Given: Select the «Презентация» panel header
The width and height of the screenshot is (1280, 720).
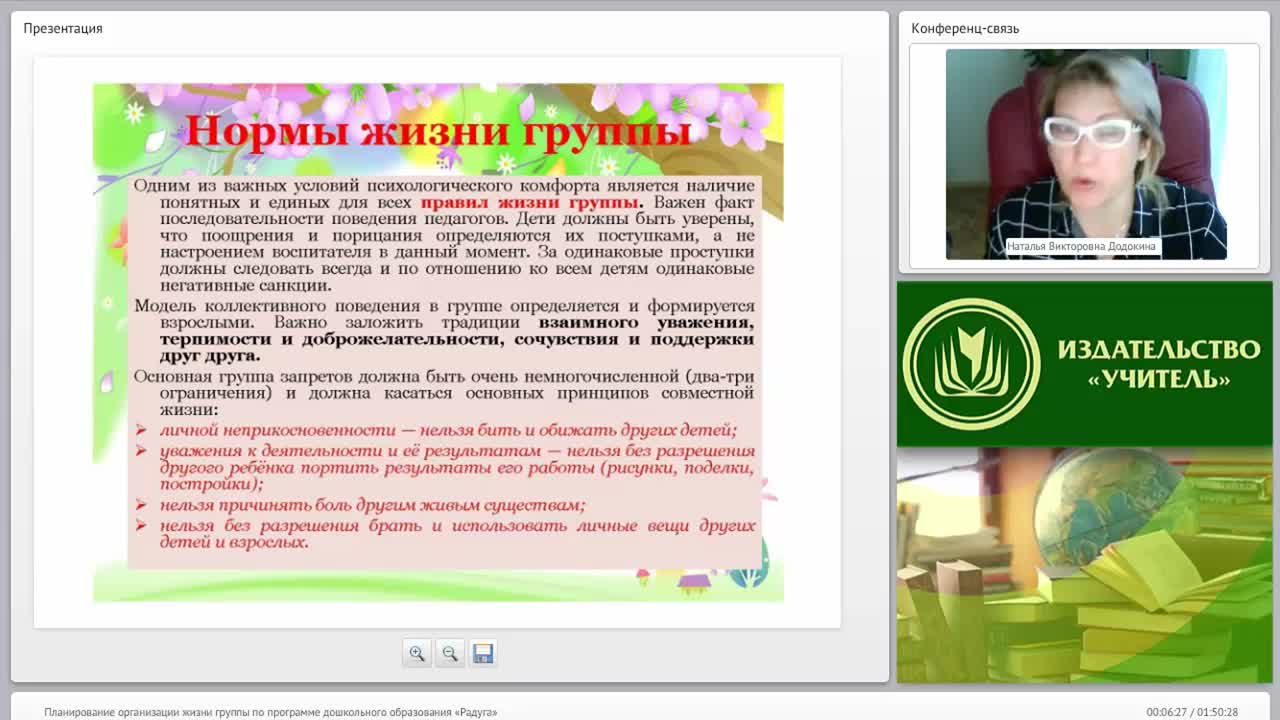Looking at the screenshot, I should [x=63, y=28].
